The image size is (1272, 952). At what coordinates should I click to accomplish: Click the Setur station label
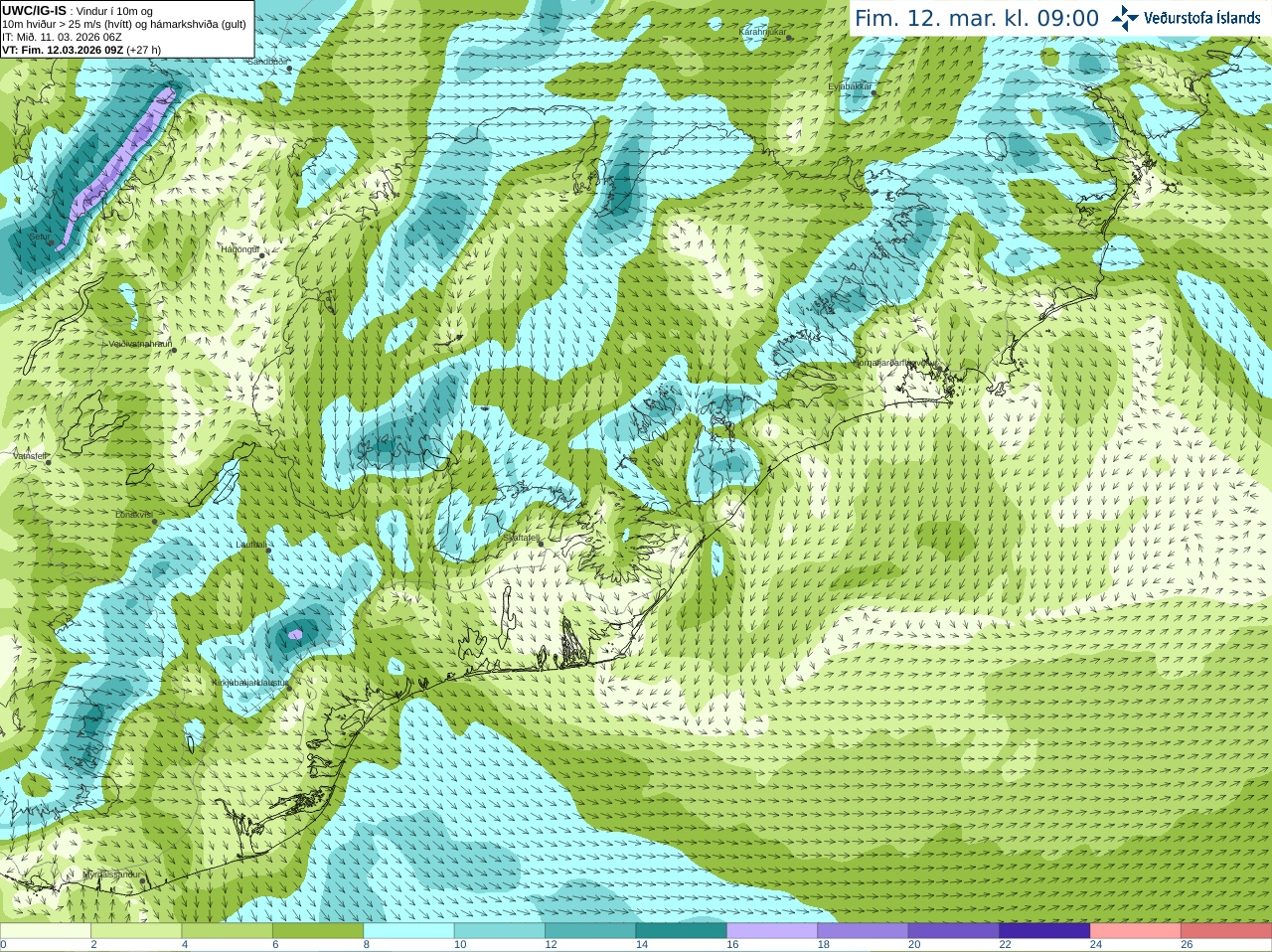tap(38, 238)
